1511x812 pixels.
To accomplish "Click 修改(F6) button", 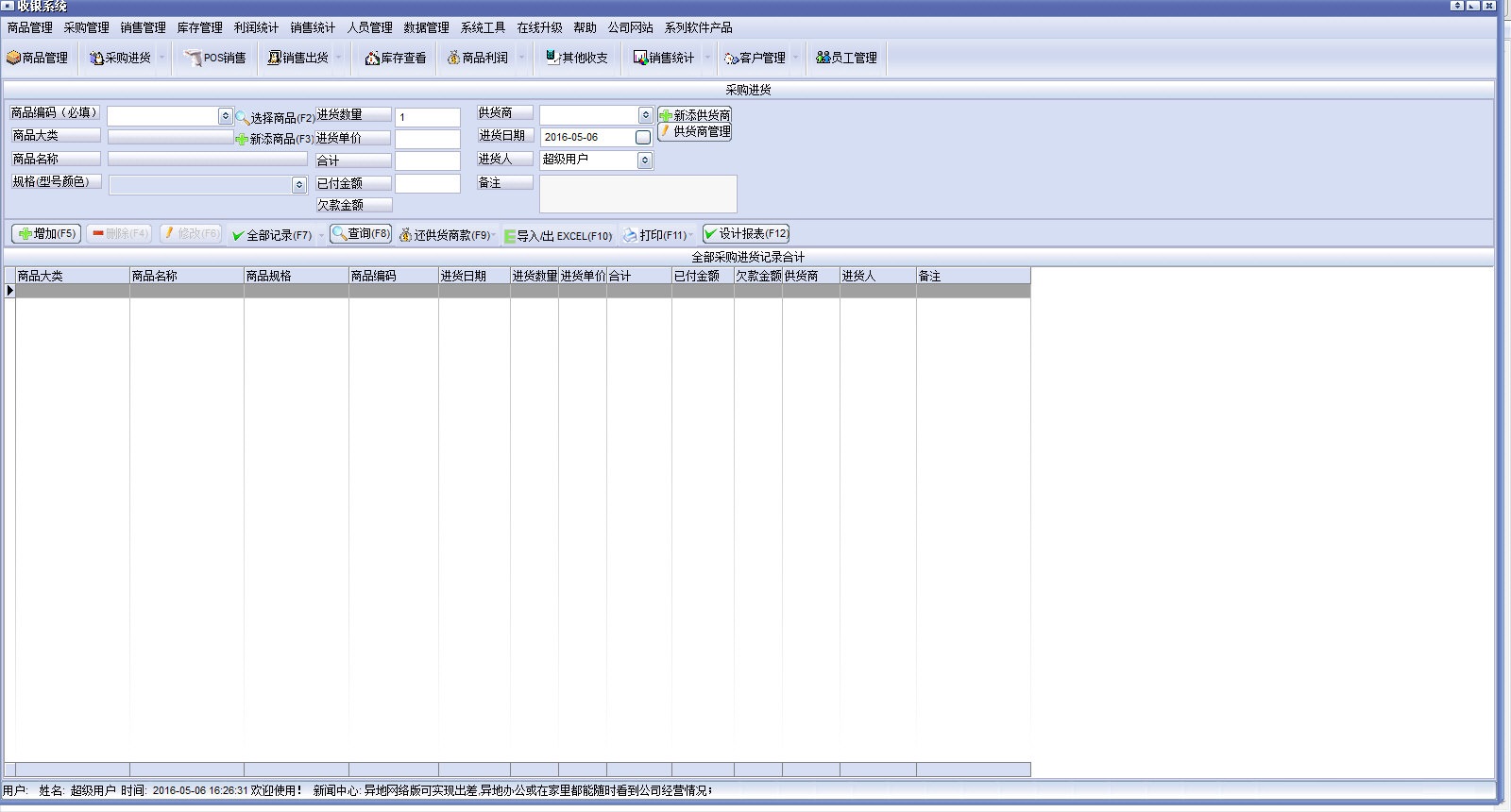I will [x=191, y=233].
